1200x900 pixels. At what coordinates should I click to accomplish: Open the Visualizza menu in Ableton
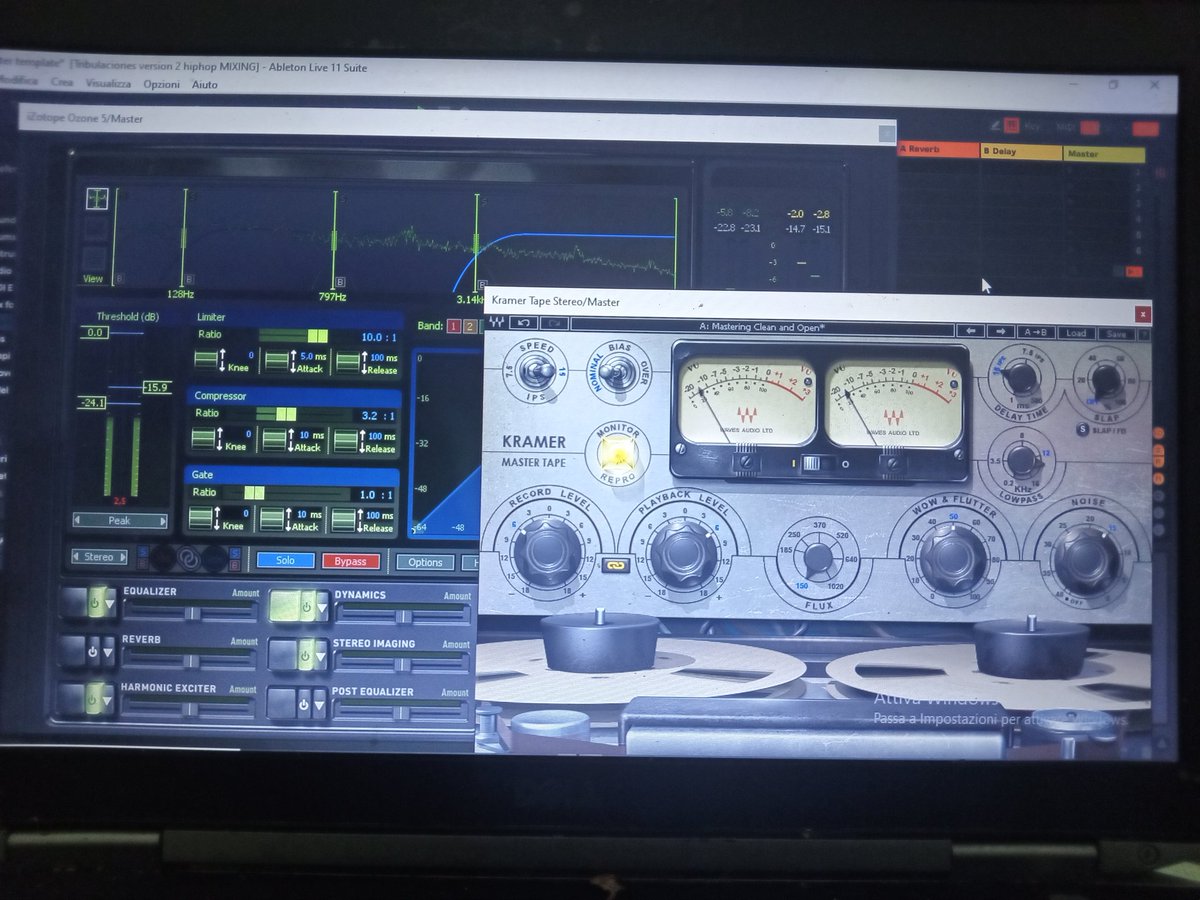coord(109,84)
